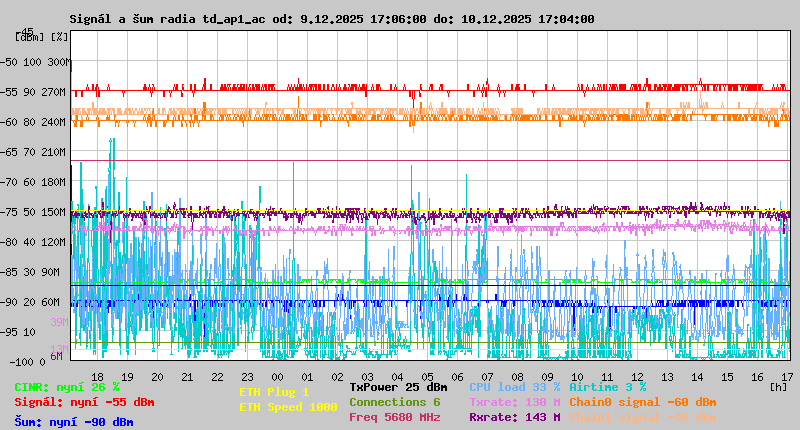The image size is (800, 430).
Task: Select the pink Txrate legend label
Action: [514, 401]
